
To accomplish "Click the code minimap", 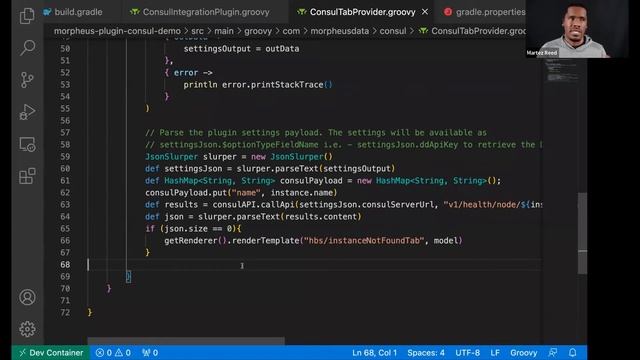I will 563,70.
